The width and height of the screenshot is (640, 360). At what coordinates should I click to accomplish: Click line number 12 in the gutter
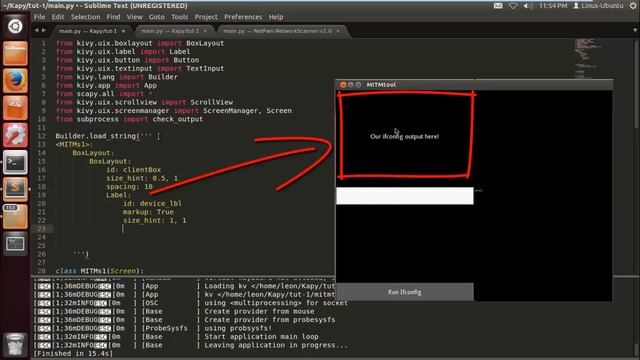pyautogui.click(x=42, y=136)
